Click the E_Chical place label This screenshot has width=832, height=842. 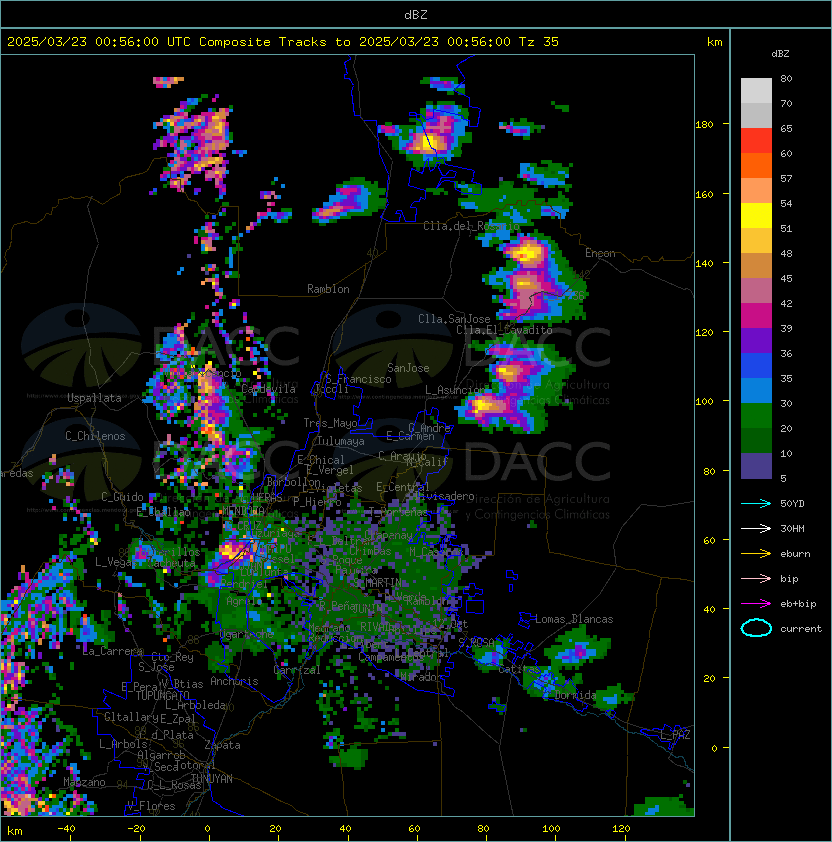(321, 460)
